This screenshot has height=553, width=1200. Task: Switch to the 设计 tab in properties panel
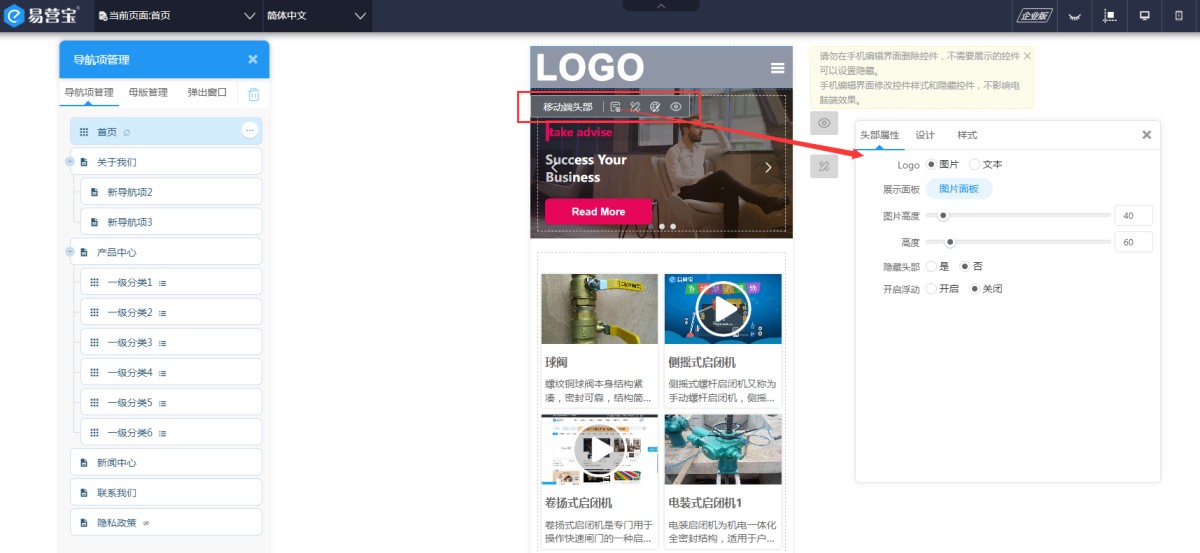[925, 135]
